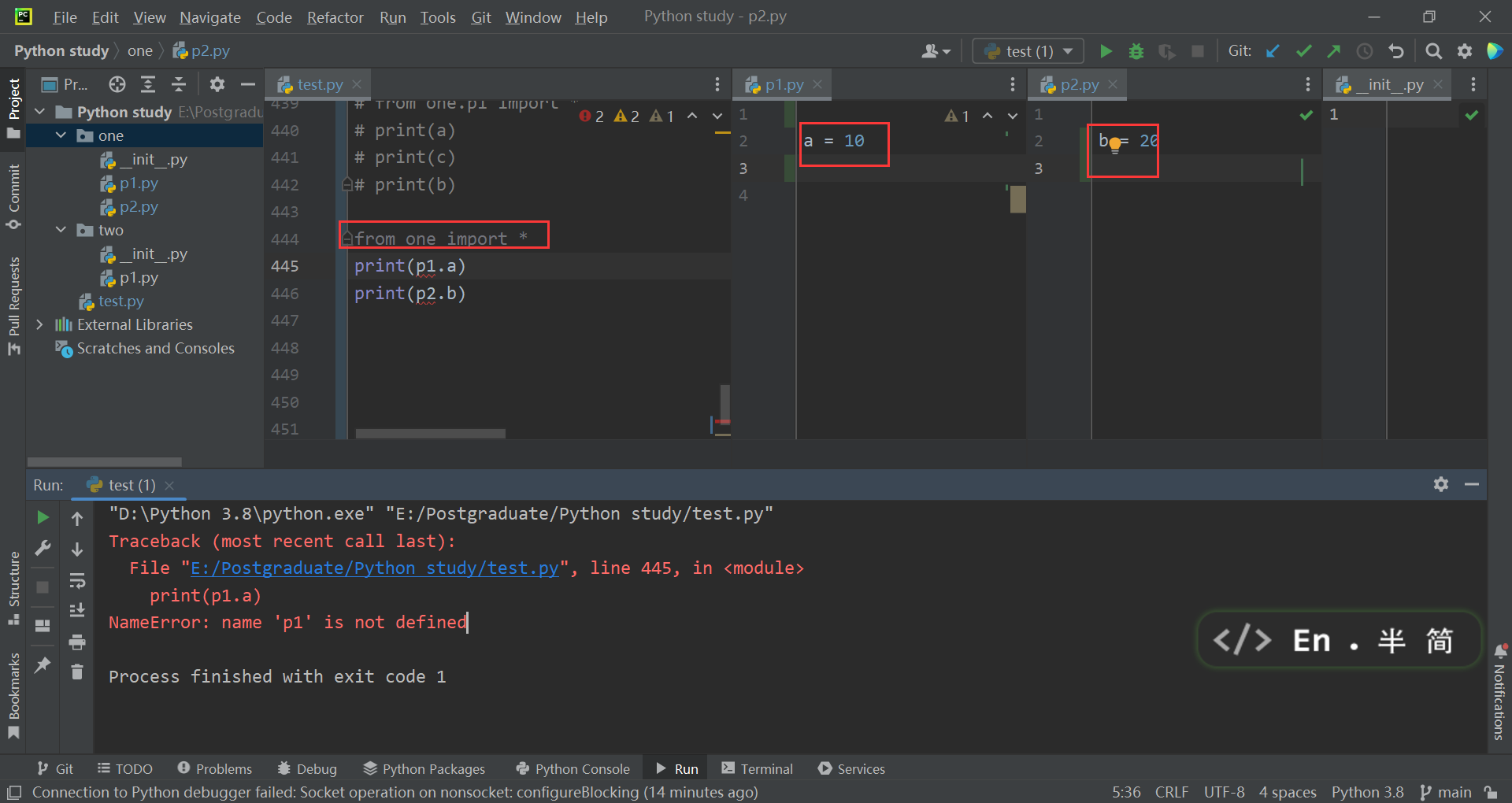This screenshot has width=1512, height=803.
Task: Toggle soft-wrap in the Run console
Action: coord(77,581)
